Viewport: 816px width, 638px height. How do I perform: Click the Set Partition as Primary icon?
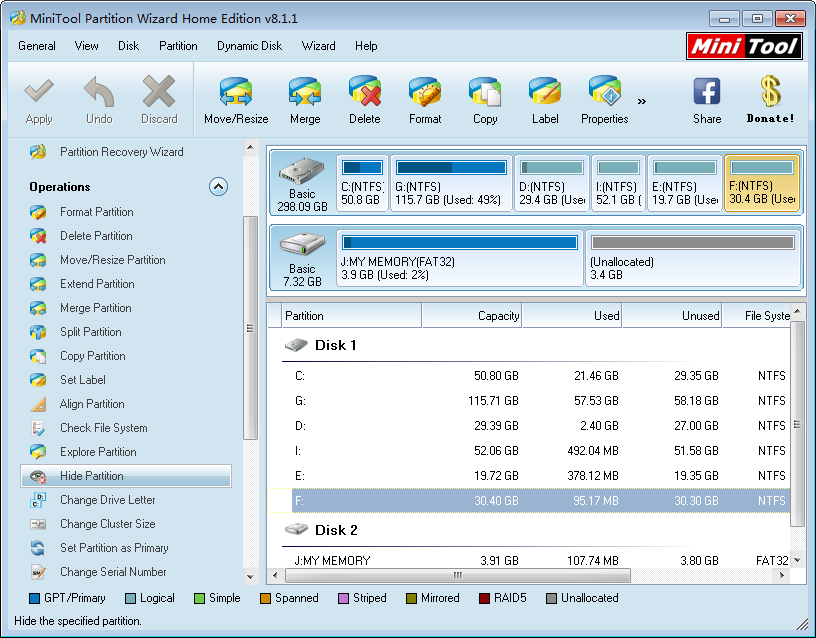tap(38, 548)
